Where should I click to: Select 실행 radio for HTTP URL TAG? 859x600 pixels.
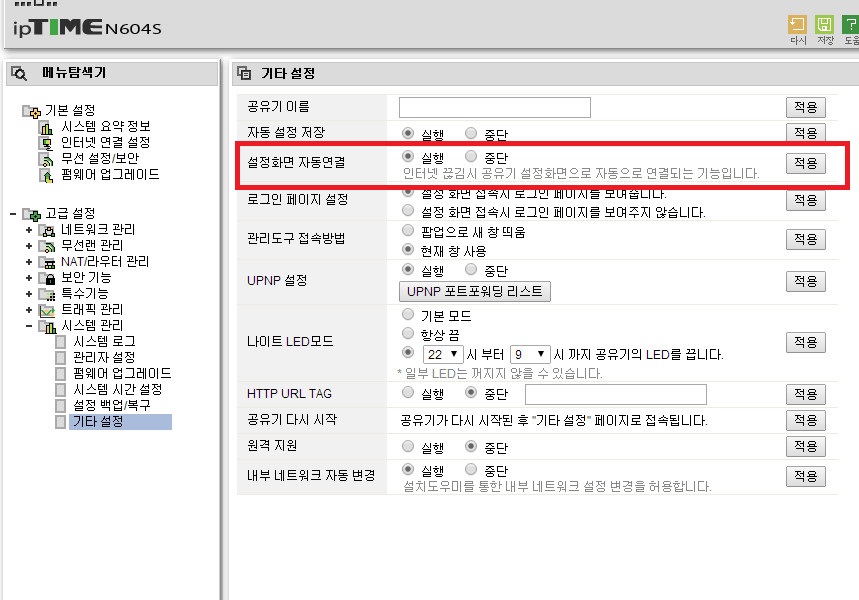pos(408,392)
